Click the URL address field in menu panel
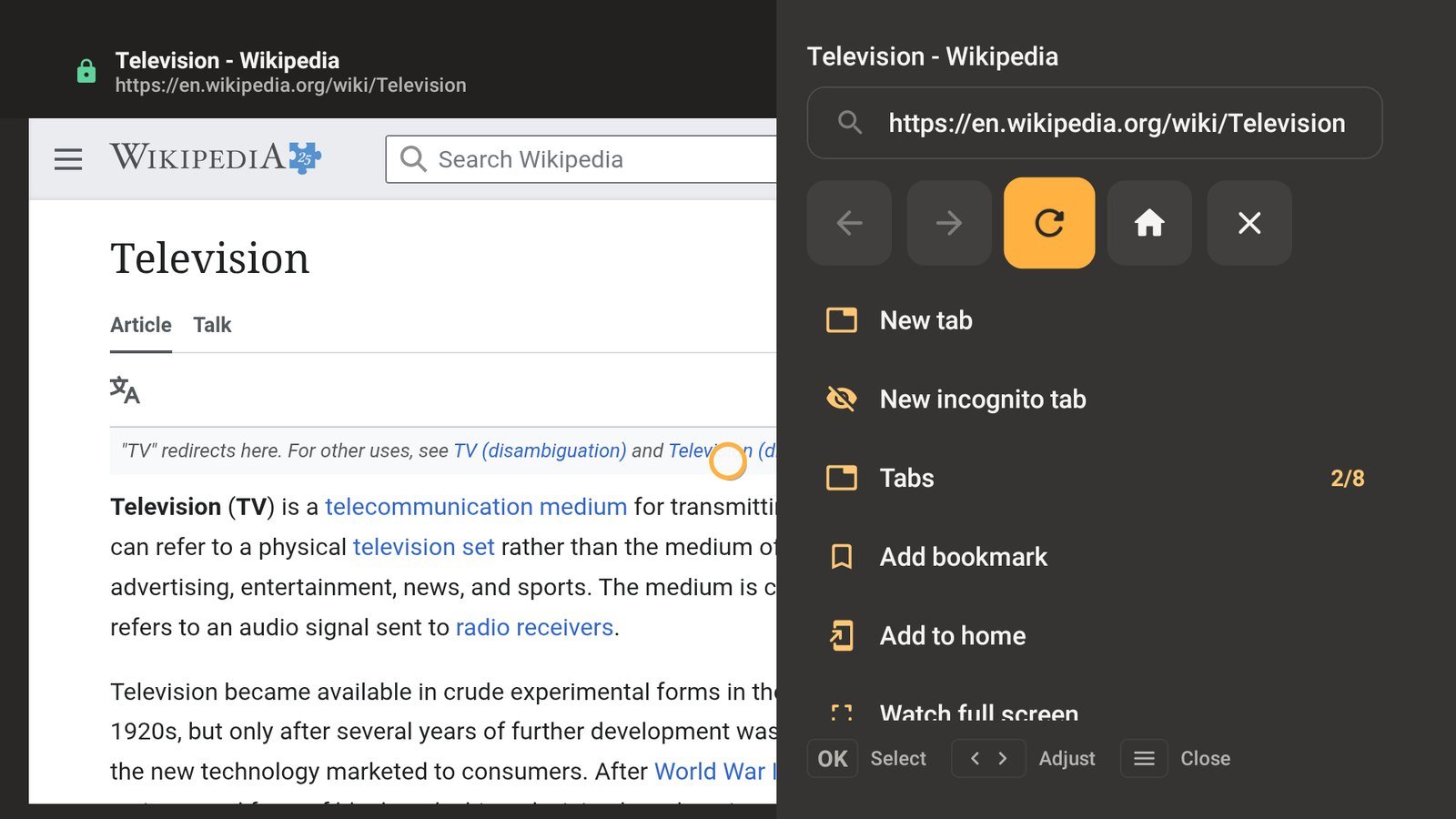1456x819 pixels. [x=1095, y=123]
